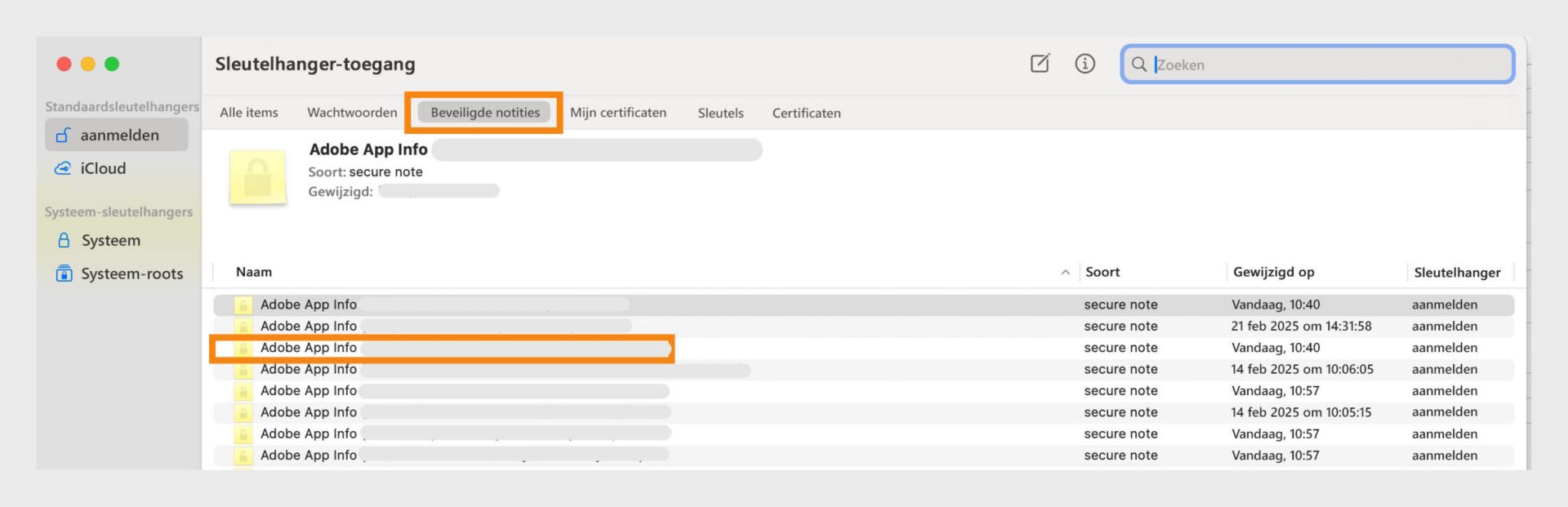The image size is (1568, 507).
Task: Click the Systeem-roots cabinet icon
Action: 64,274
